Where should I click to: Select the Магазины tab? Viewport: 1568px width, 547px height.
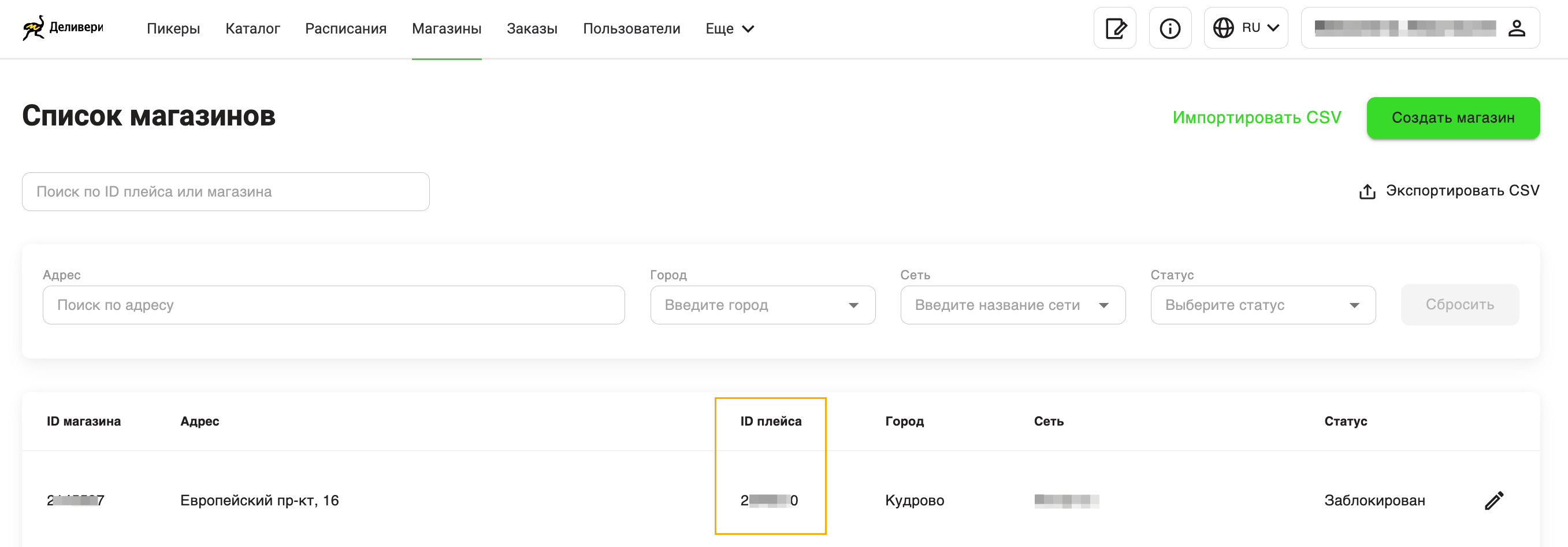(x=446, y=29)
